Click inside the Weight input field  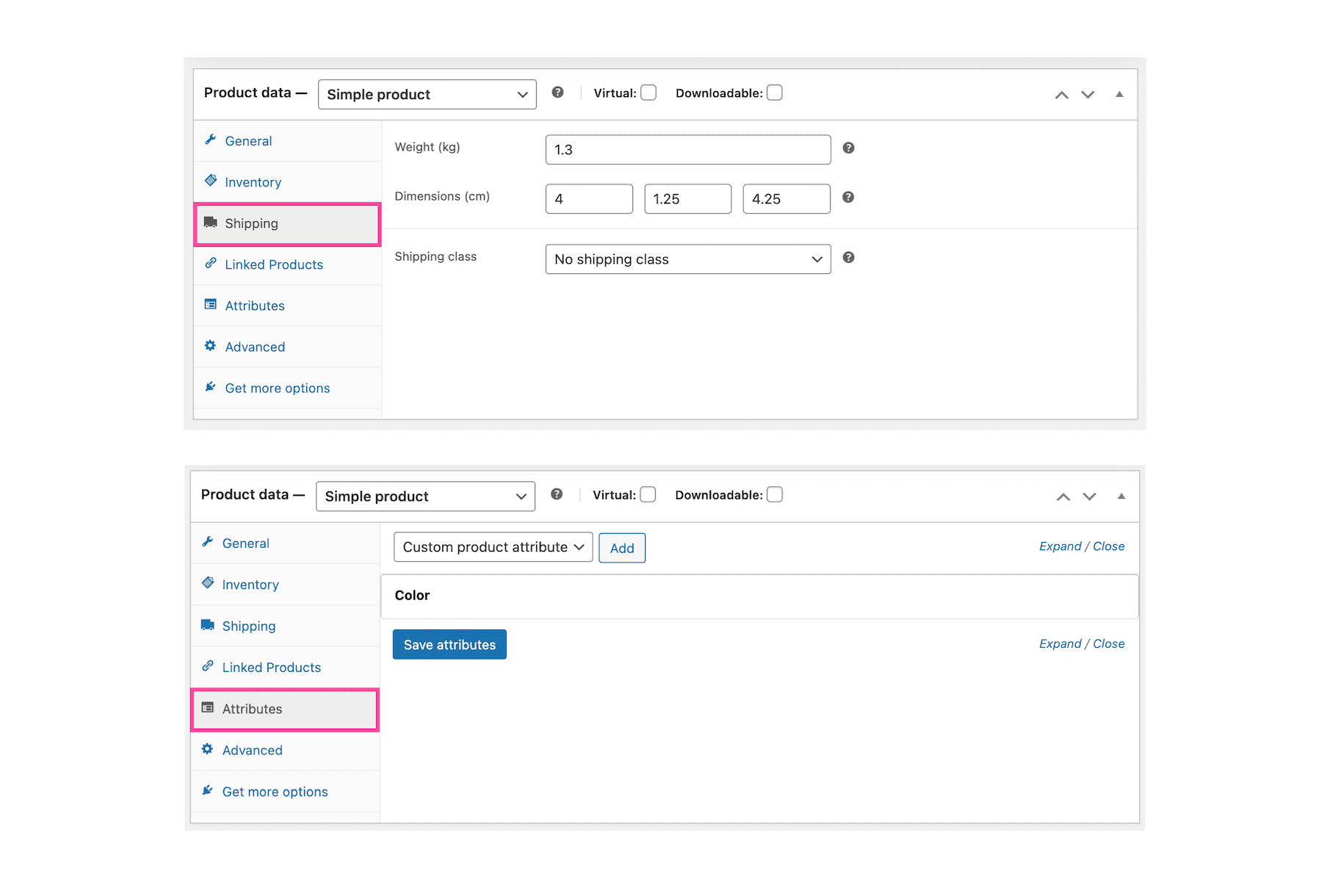[687, 149]
